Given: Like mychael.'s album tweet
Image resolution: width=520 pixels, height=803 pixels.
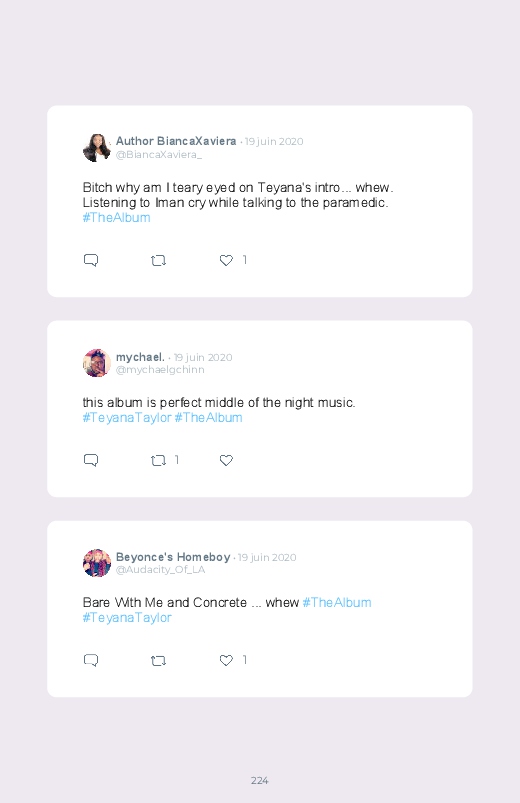Looking at the screenshot, I should [226, 460].
